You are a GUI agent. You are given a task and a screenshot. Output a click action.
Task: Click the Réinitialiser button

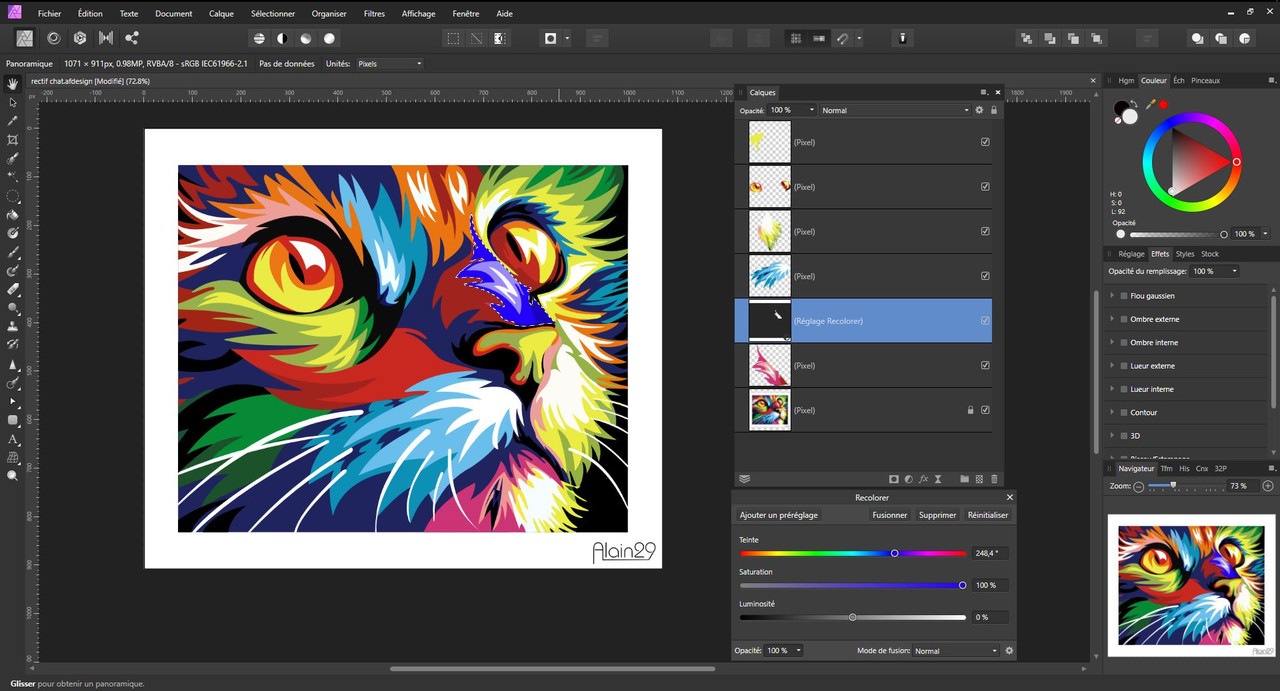coord(988,515)
